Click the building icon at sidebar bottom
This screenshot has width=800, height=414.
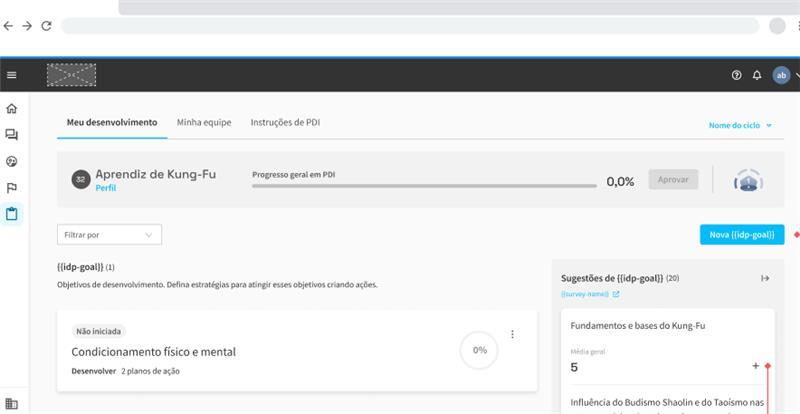coord(12,403)
